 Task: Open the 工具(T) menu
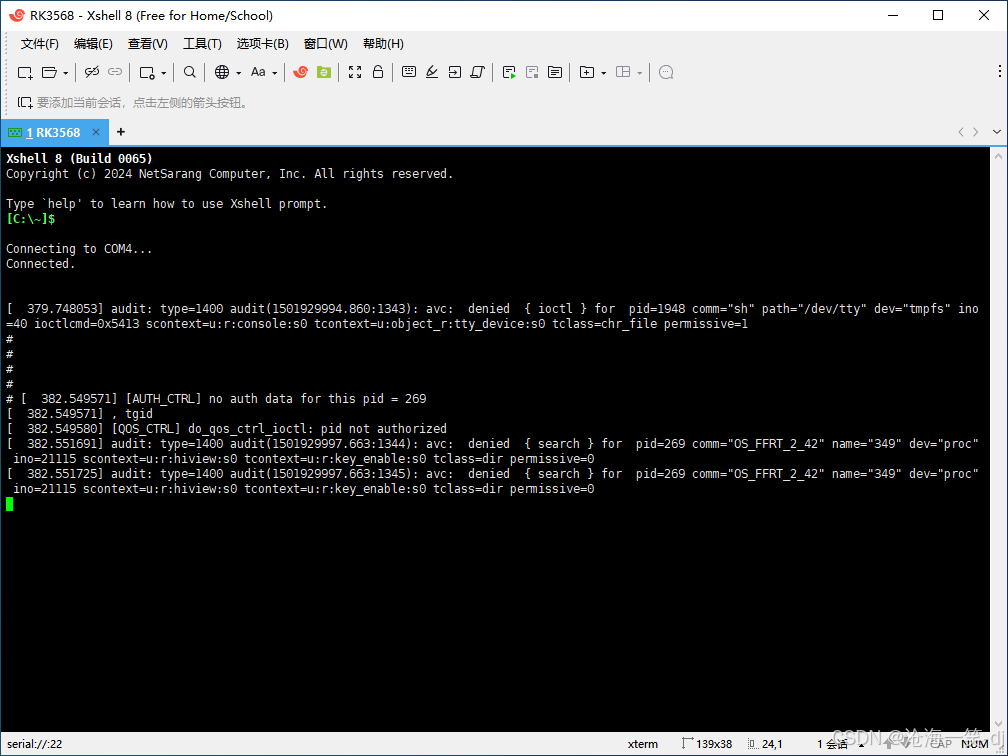(203, 43)
